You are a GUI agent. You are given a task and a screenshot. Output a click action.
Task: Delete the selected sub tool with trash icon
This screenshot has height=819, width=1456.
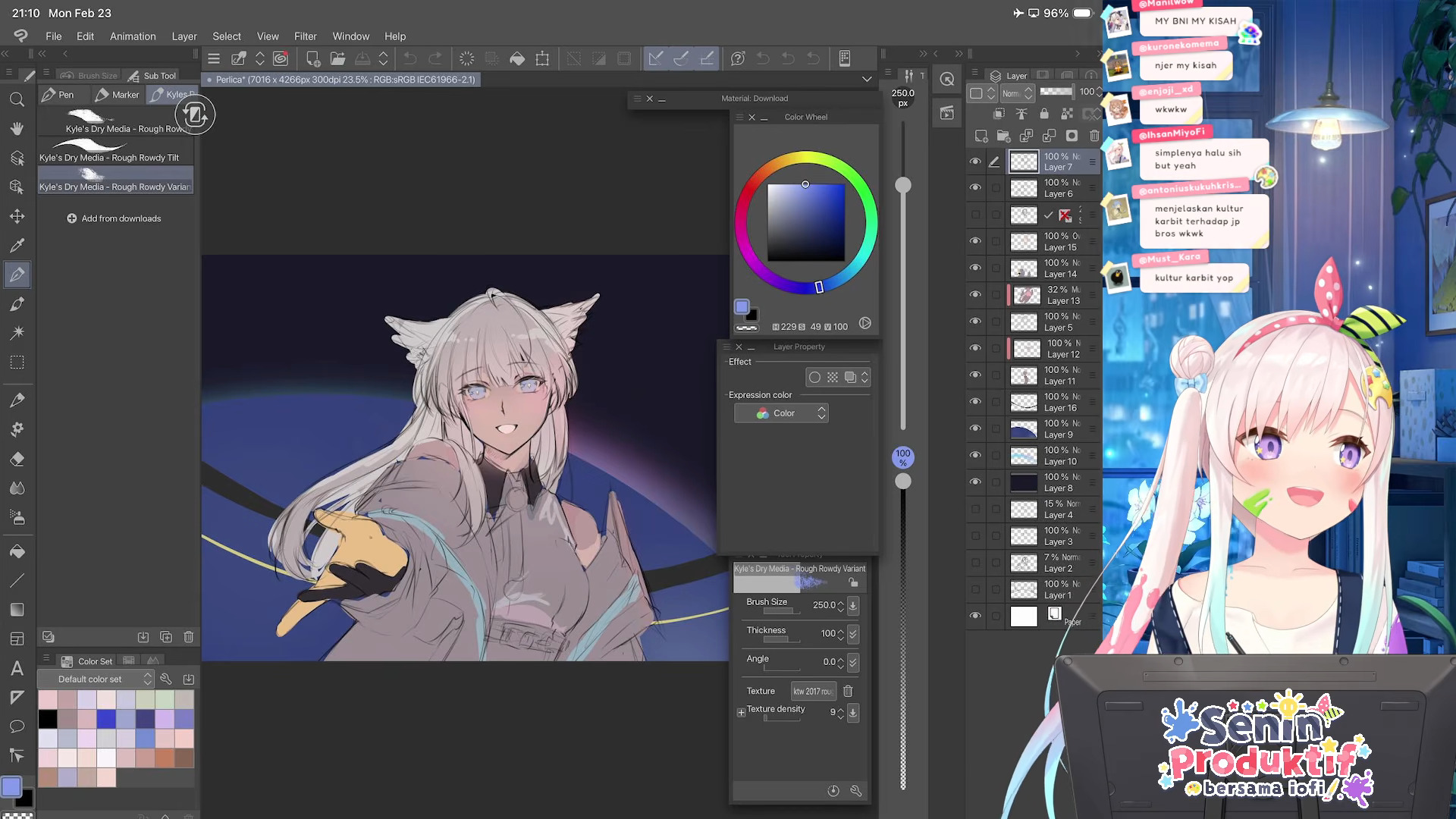(x=188, y=637)
